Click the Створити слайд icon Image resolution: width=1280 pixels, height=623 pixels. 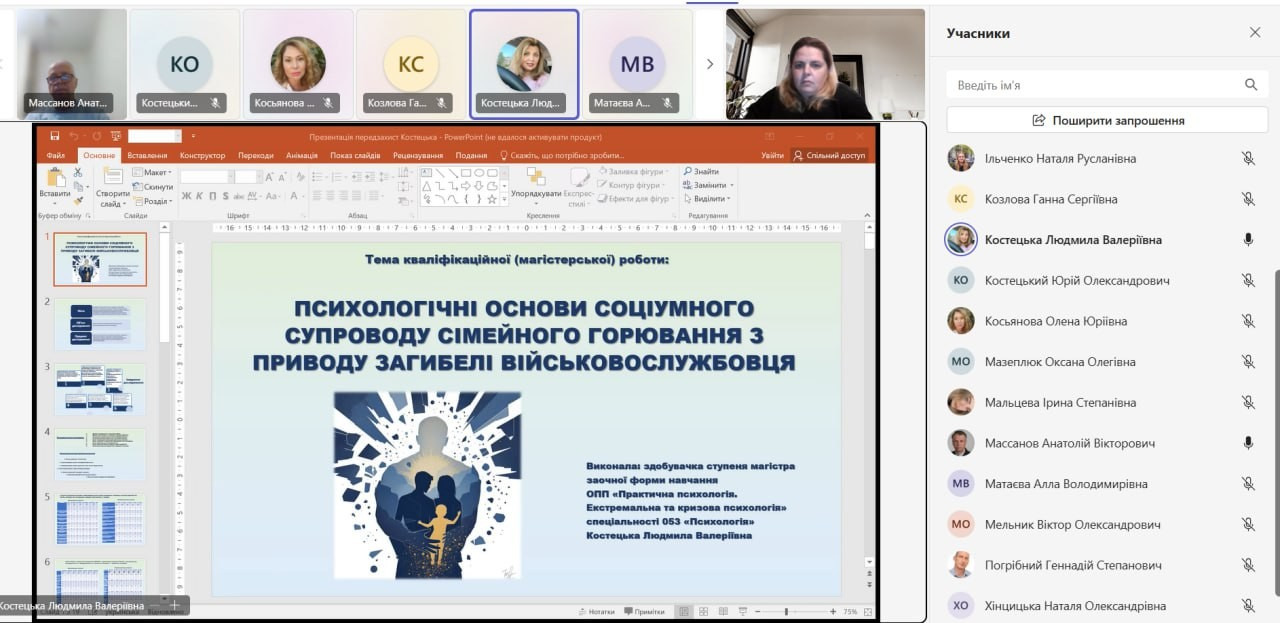(x=112, y=178)
